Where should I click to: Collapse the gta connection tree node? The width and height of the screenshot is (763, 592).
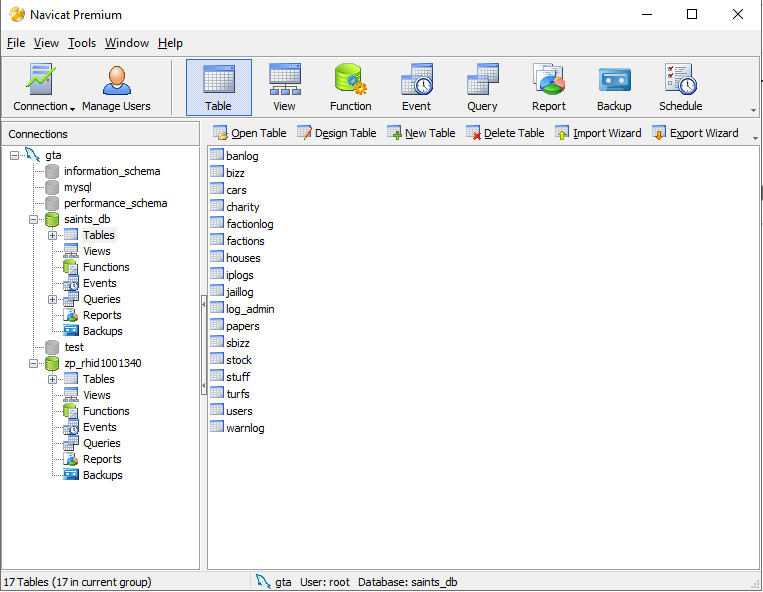pyautogui.click(x=14, y=155)
